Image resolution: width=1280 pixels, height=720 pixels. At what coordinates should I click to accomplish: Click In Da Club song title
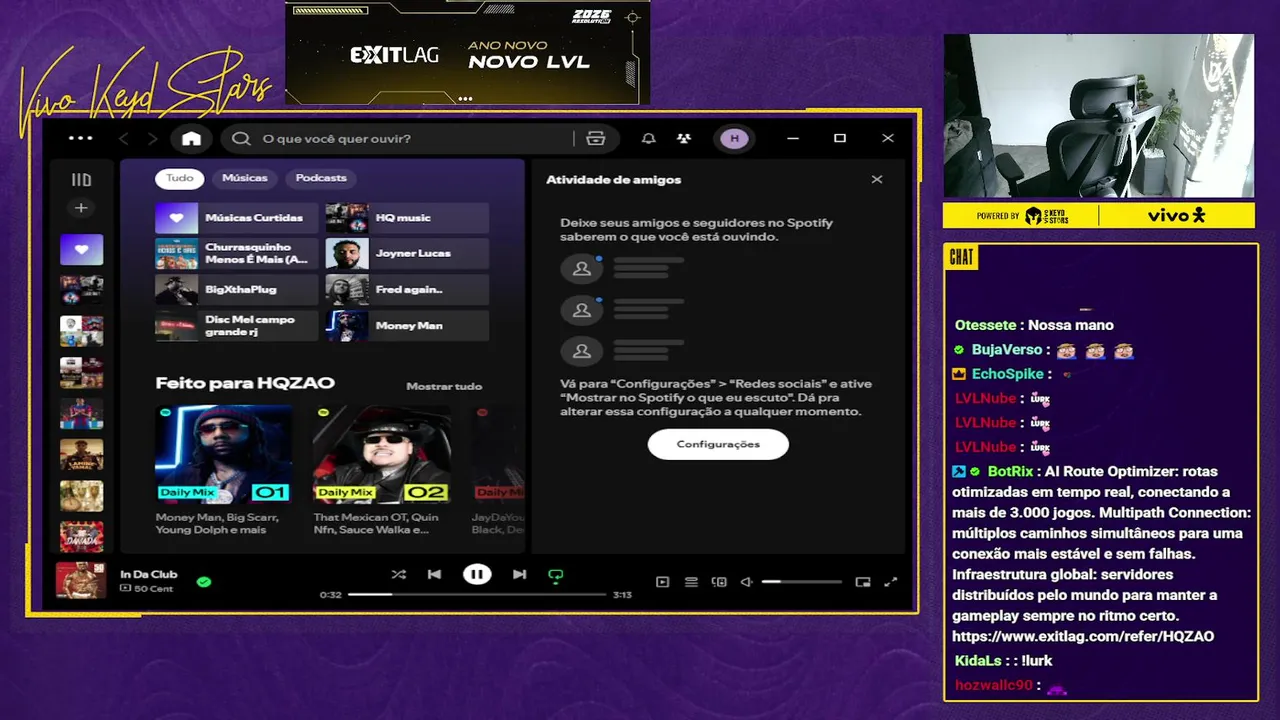click(148, 574)
